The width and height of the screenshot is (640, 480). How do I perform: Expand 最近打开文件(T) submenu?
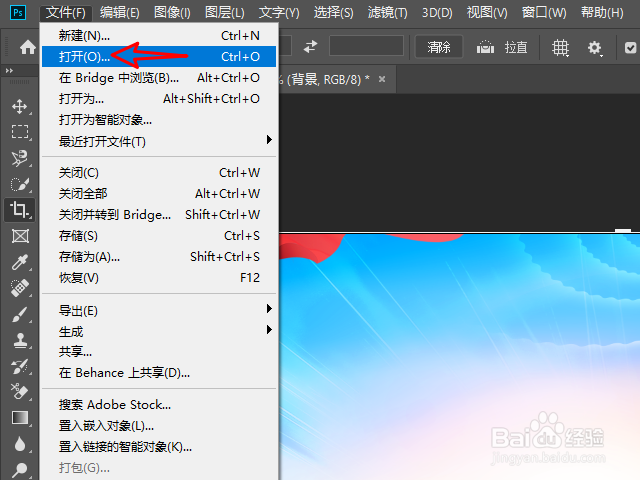(x=159, y=141)
